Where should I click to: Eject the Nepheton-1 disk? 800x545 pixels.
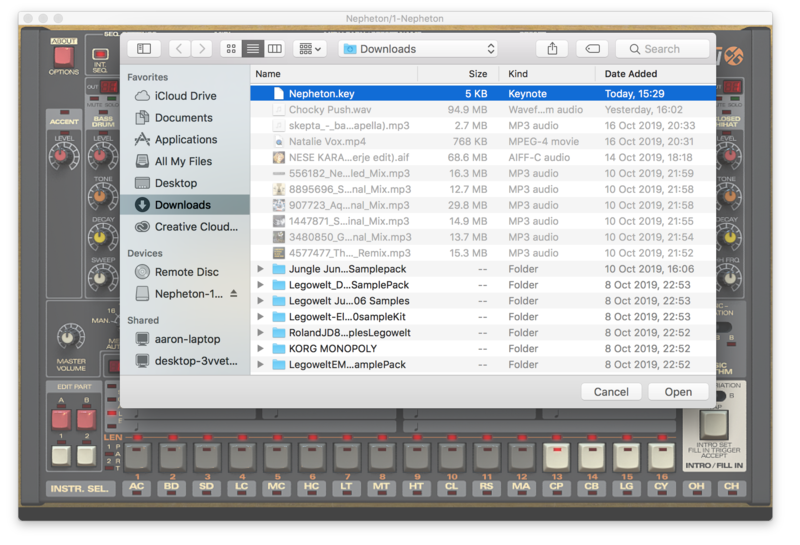coord(234,294)
